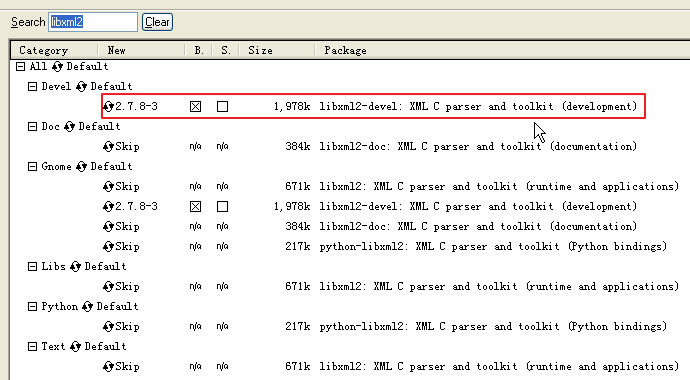Image resolution: width=690 pixels, height=380 pixels.
Task: Toggle binary checkbox for libxml2-devel under Gnome
Action: click(x=195, y=206)
